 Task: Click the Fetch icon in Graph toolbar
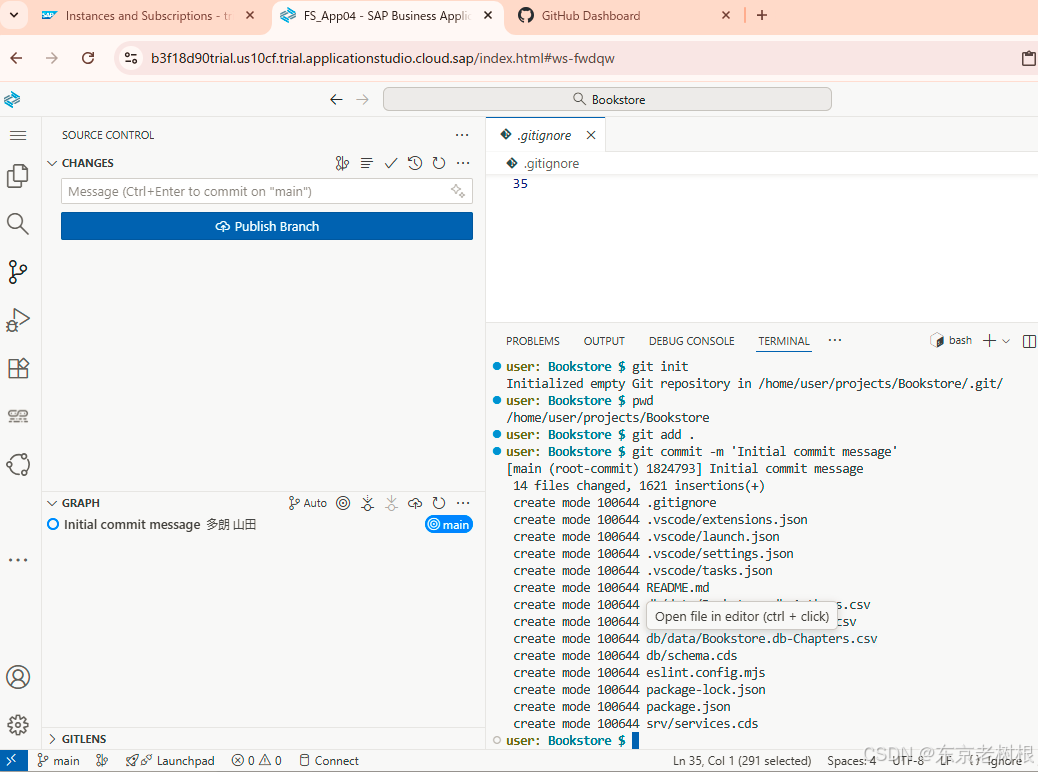[x=367, y=503]
